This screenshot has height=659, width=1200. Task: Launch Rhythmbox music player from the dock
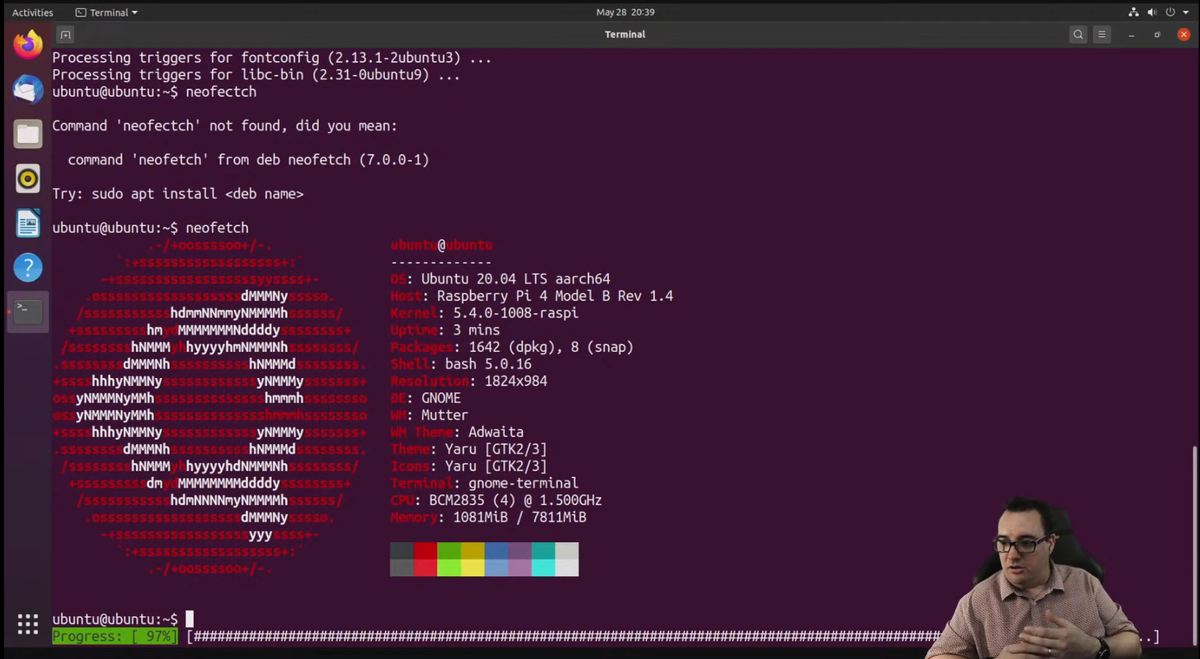tap(27, 178)
